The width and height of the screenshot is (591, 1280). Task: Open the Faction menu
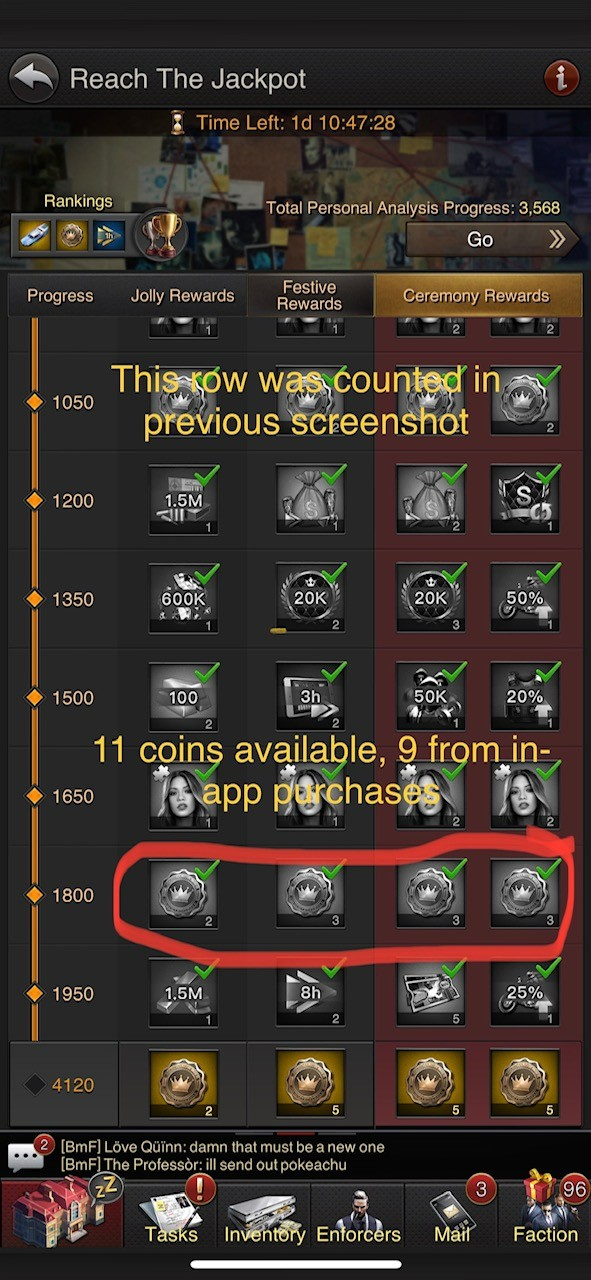tap(546, 1211)
